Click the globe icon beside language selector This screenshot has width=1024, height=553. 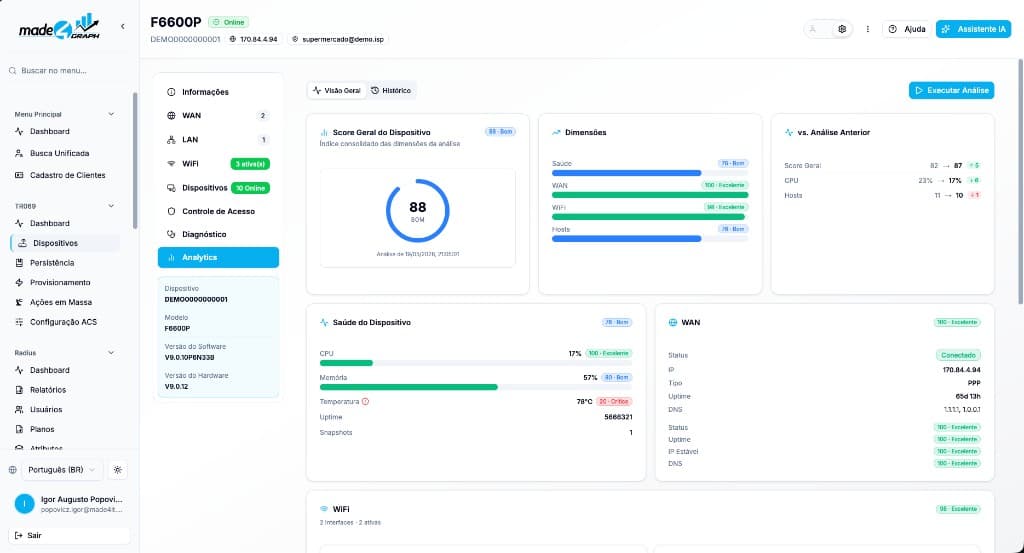click(x=12, y=469)
